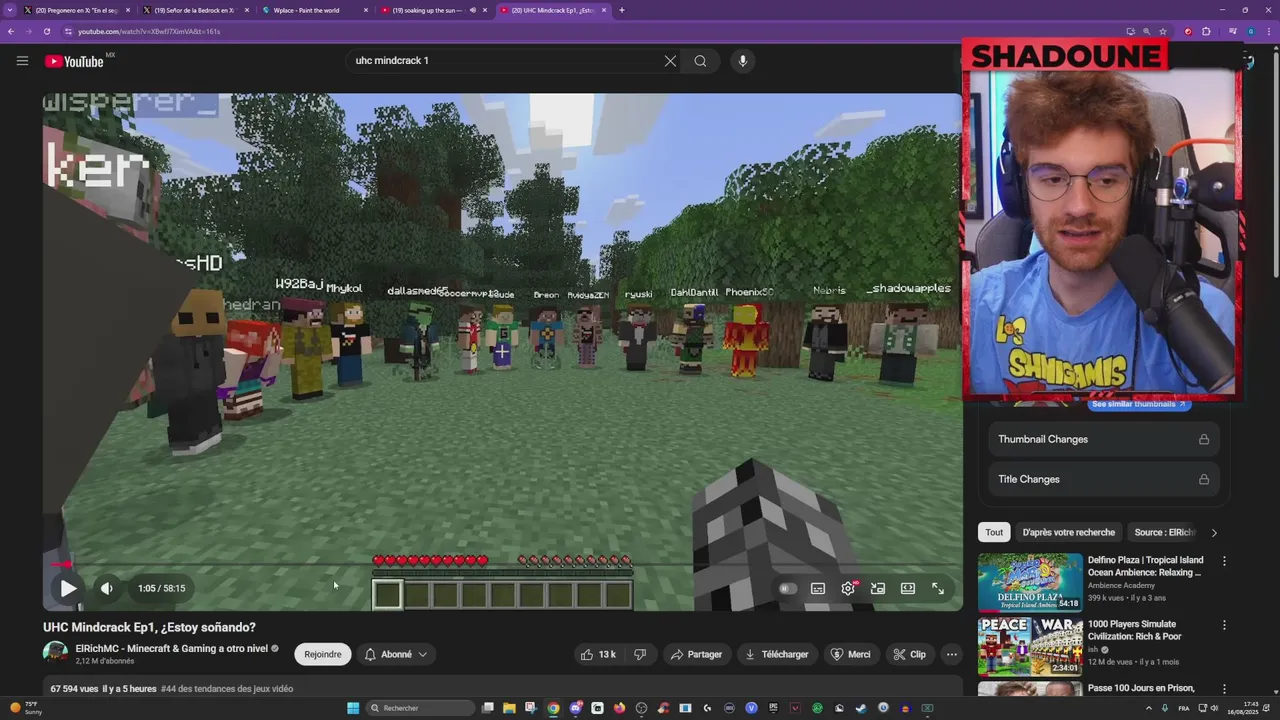Turn on subtitles in the player
1280x720 pixels.
(818, 588)
